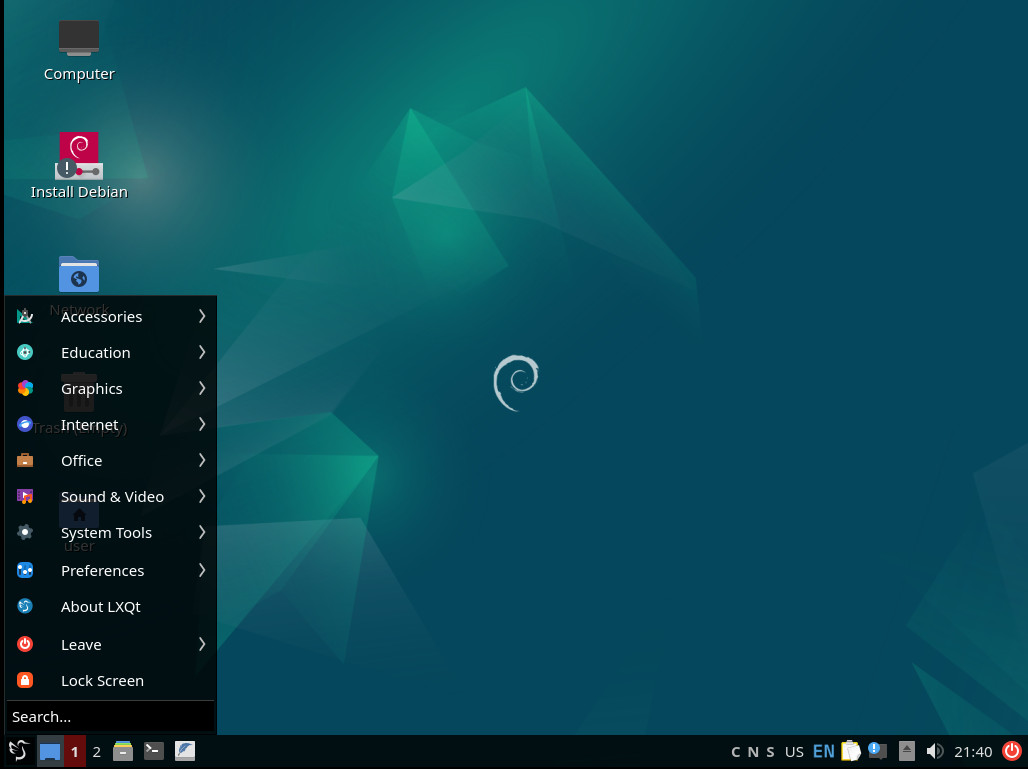The width and height of the screenshot is (1028, 769).
Task: Click the Education category icon
Action: (25, 353)
